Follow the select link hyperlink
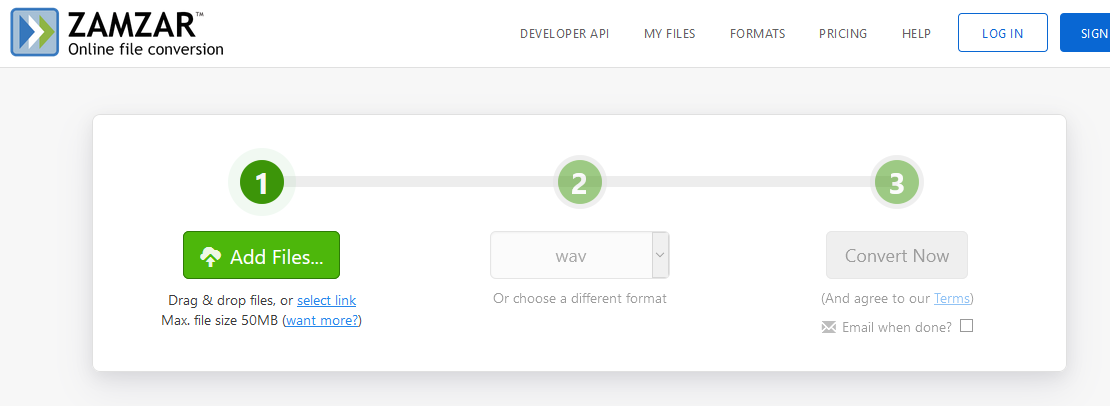1110x406 pixels. 326,301
